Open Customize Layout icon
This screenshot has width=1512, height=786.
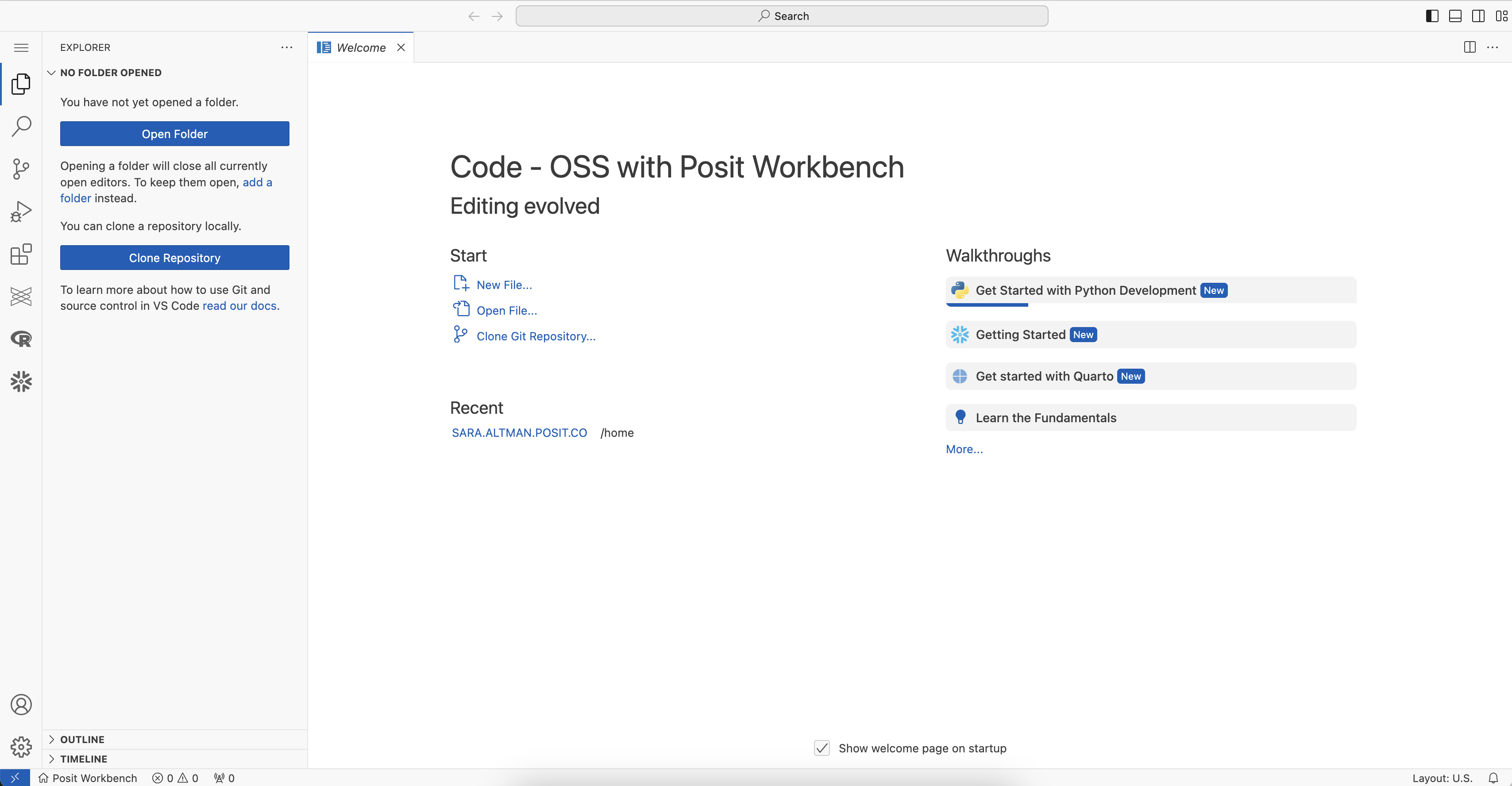(1501, 16)
